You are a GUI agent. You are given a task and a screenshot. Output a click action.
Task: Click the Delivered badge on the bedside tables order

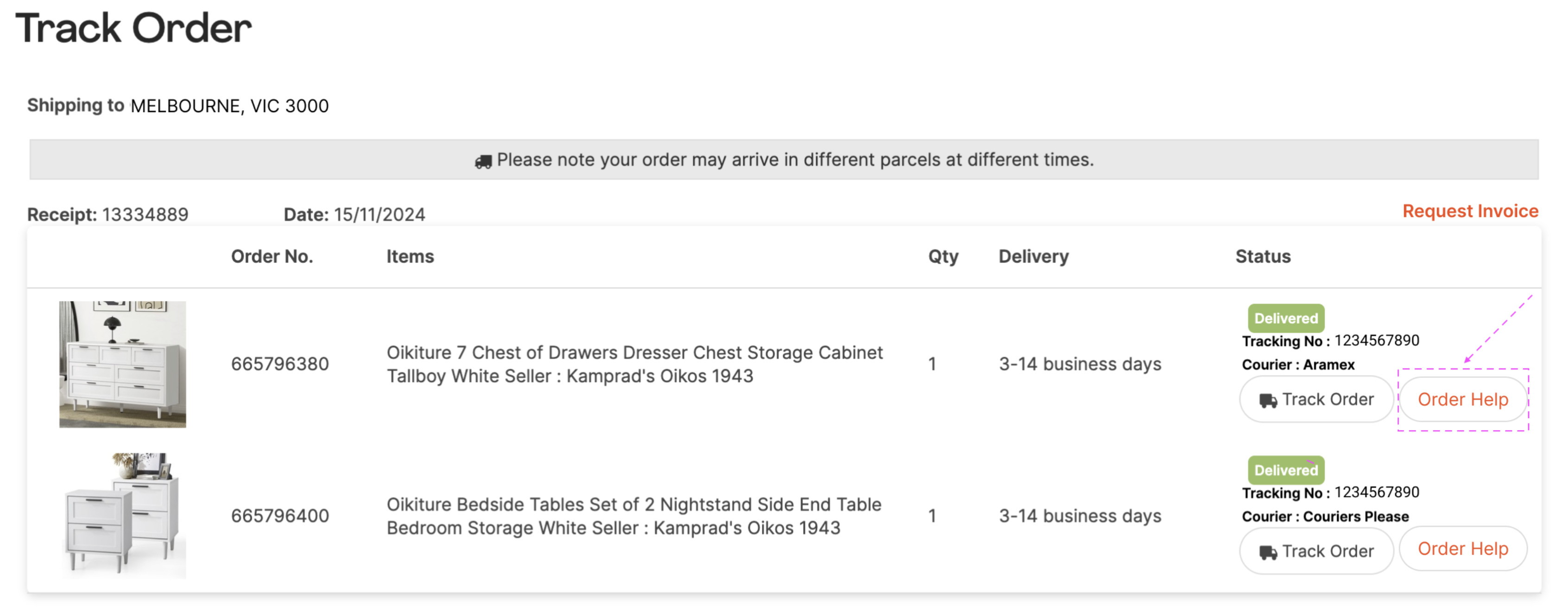(1285, 470)
